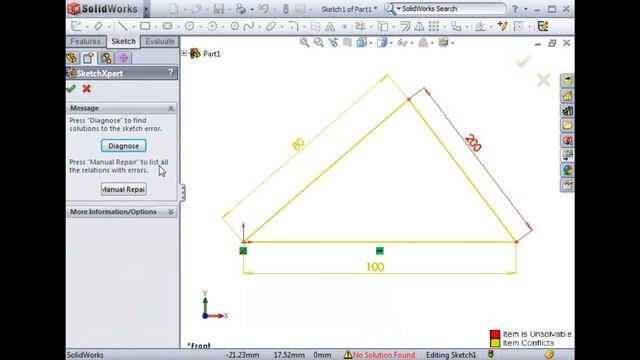Select the Spline sketch tool
Screen dimensions: 640x360
tap(249, 26)
